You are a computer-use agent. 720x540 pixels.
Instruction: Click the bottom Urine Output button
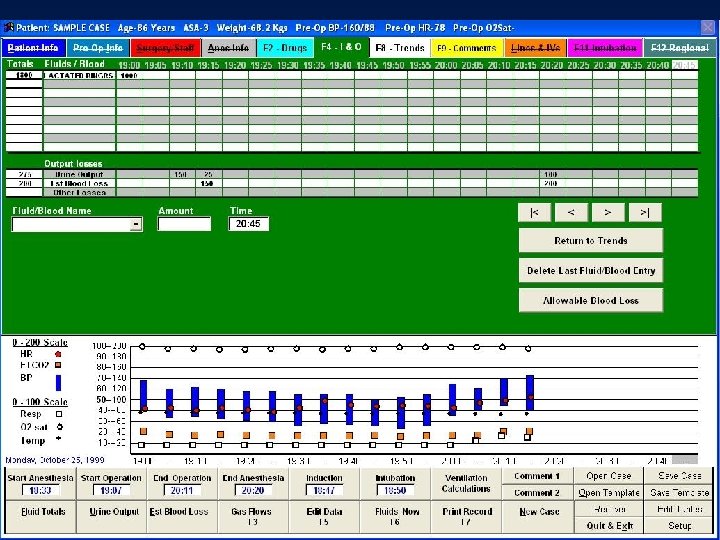tap(111, 517)
